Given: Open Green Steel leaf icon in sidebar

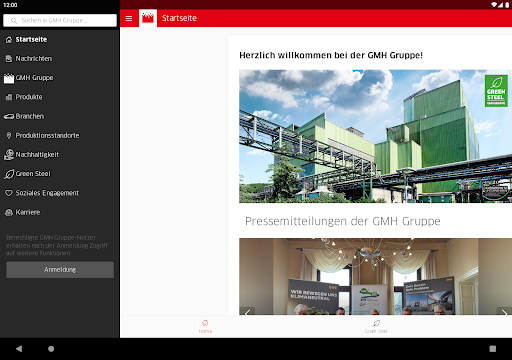Looking at the screenshot, I should pyautogui.click(x=9, y=174).
